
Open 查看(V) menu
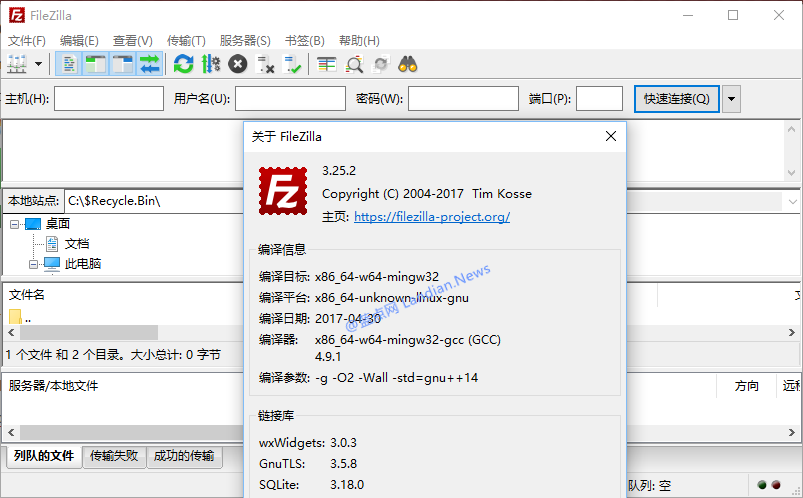click(133, 40)
